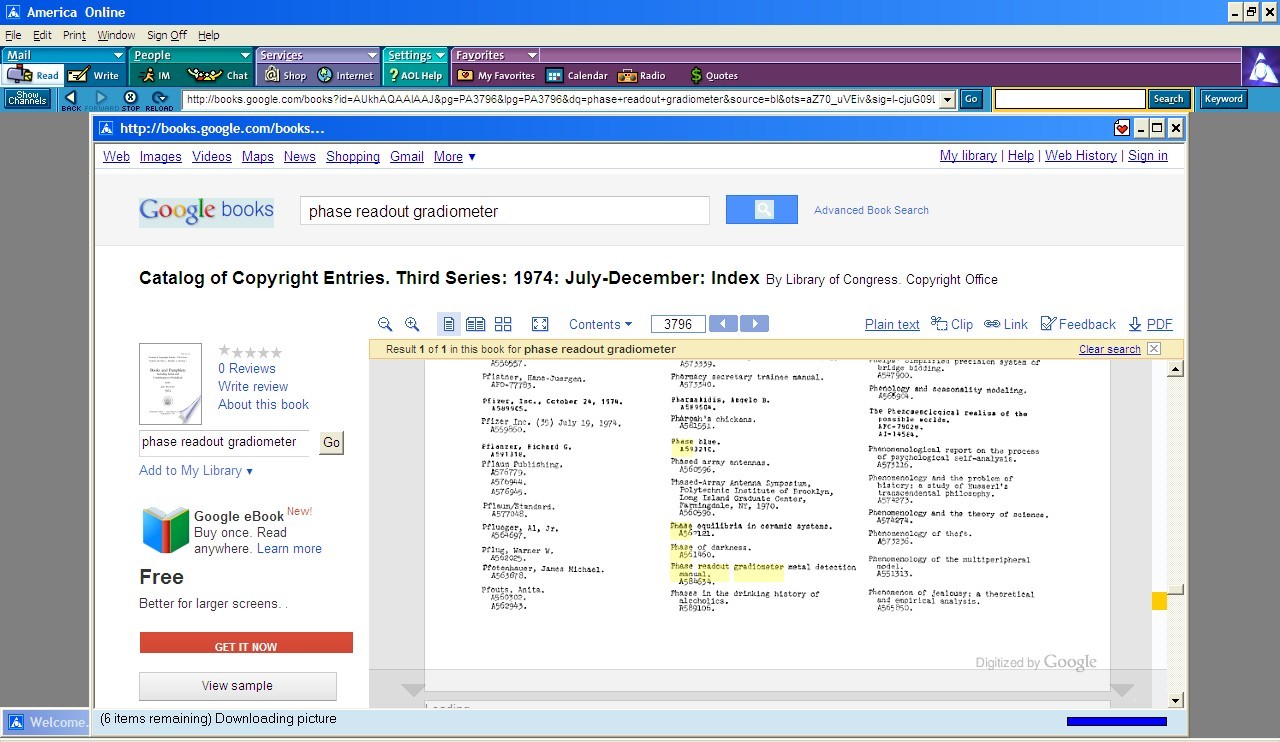Click the View sample button

tap(237, 686)
